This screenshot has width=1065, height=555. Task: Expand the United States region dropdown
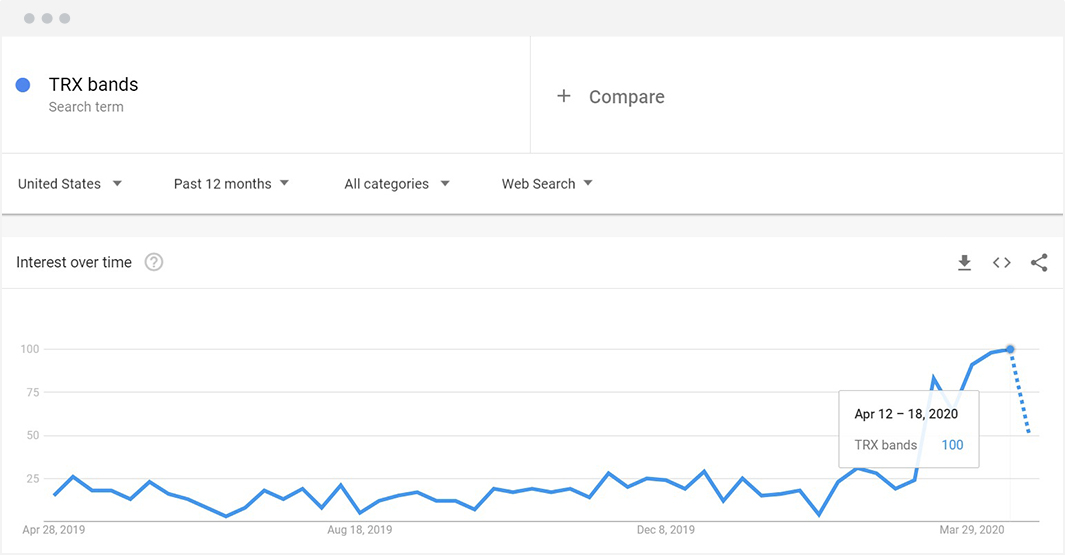coord(70,183)
